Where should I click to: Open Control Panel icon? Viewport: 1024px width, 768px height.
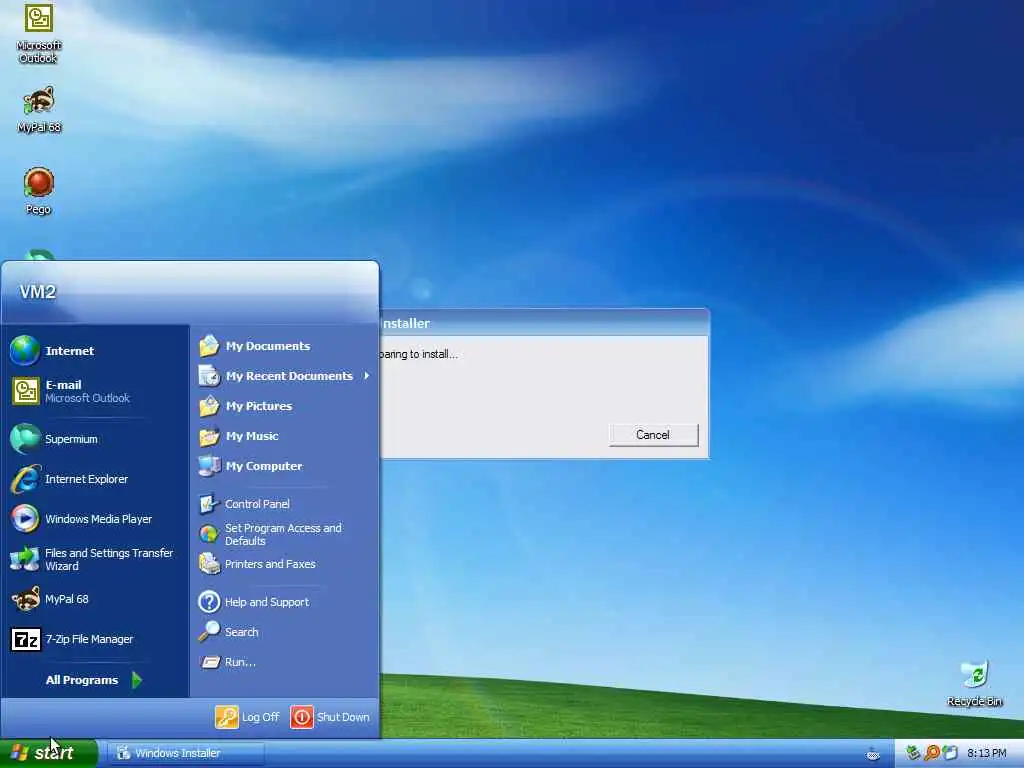(208, 504)
